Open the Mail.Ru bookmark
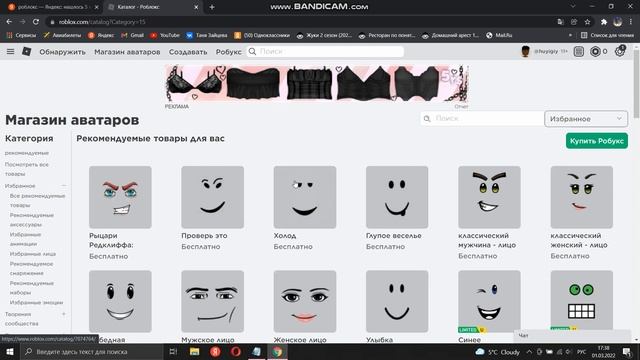640x360 pixels. pyautogui.click(x=499, y=36)
